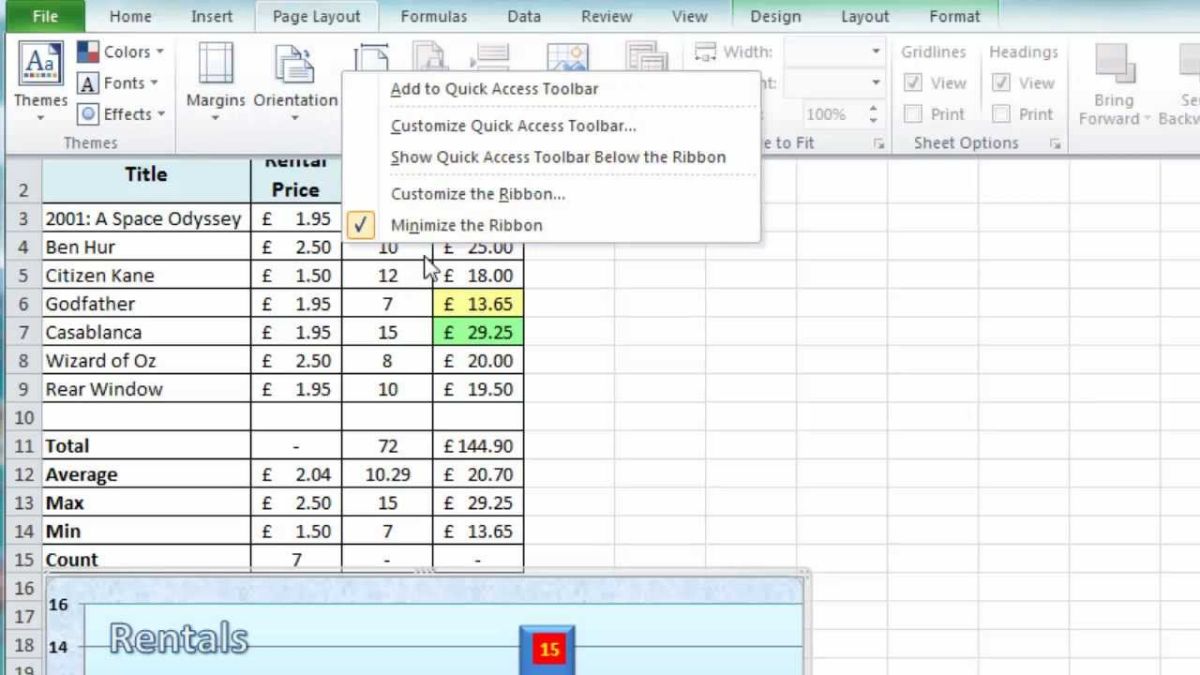Uncheck View under Gridlines

pos(913,82)
